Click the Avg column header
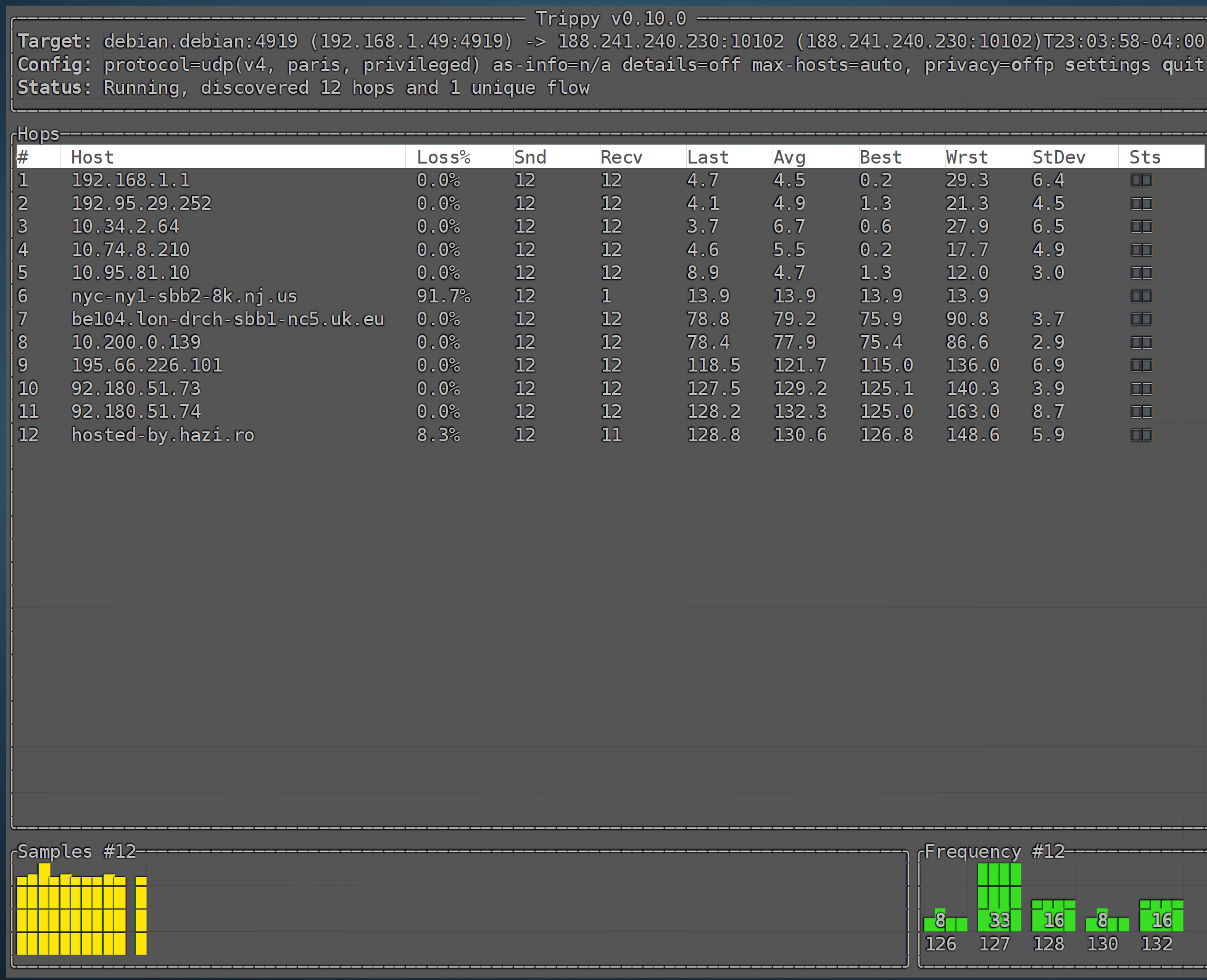Viewport: 1207px width, 980px height. click(789, 157)
